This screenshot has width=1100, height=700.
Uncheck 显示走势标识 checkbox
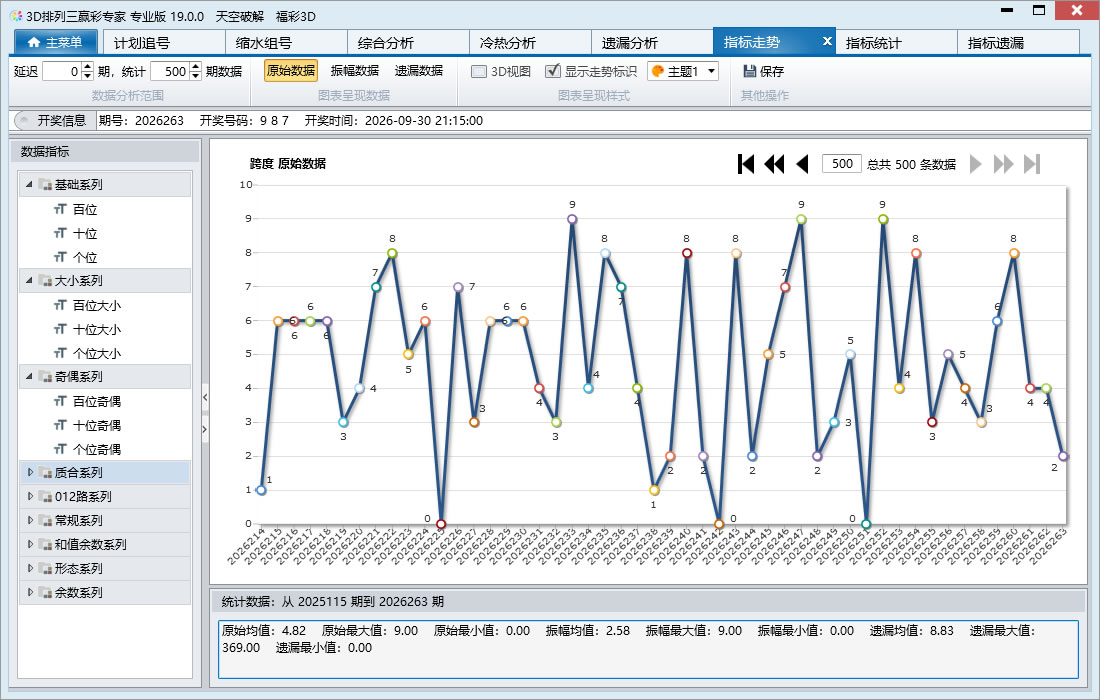point(553,71)
